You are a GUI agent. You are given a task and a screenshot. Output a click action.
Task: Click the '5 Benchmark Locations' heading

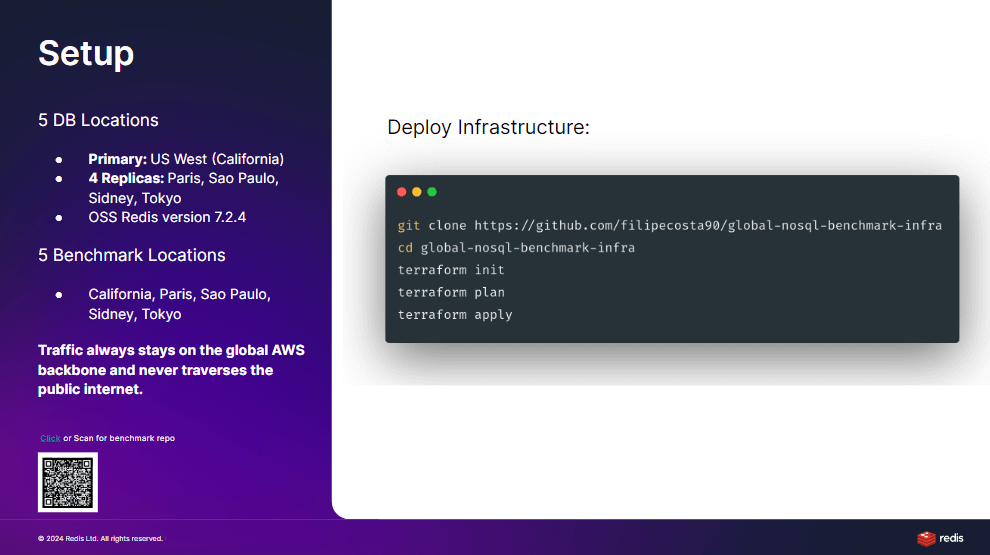(x=131, y=255)
